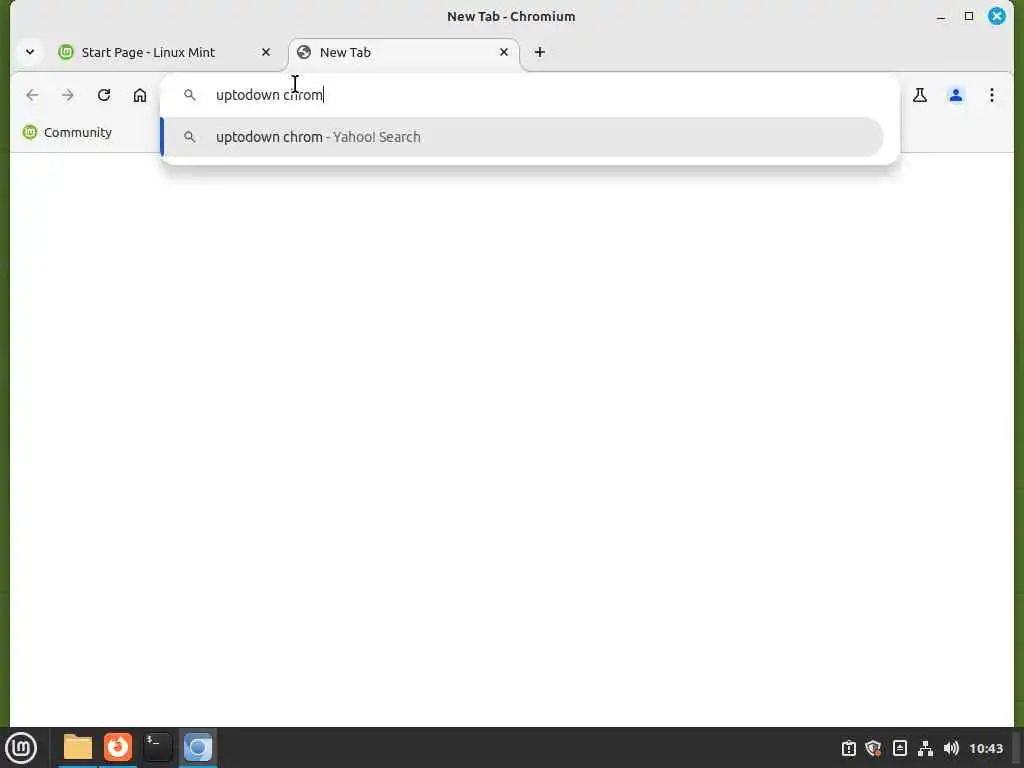Image resolution: width=1024 pixels, height=768 pixels.
Task: Close the Chromium window
Action: point(997,16)
